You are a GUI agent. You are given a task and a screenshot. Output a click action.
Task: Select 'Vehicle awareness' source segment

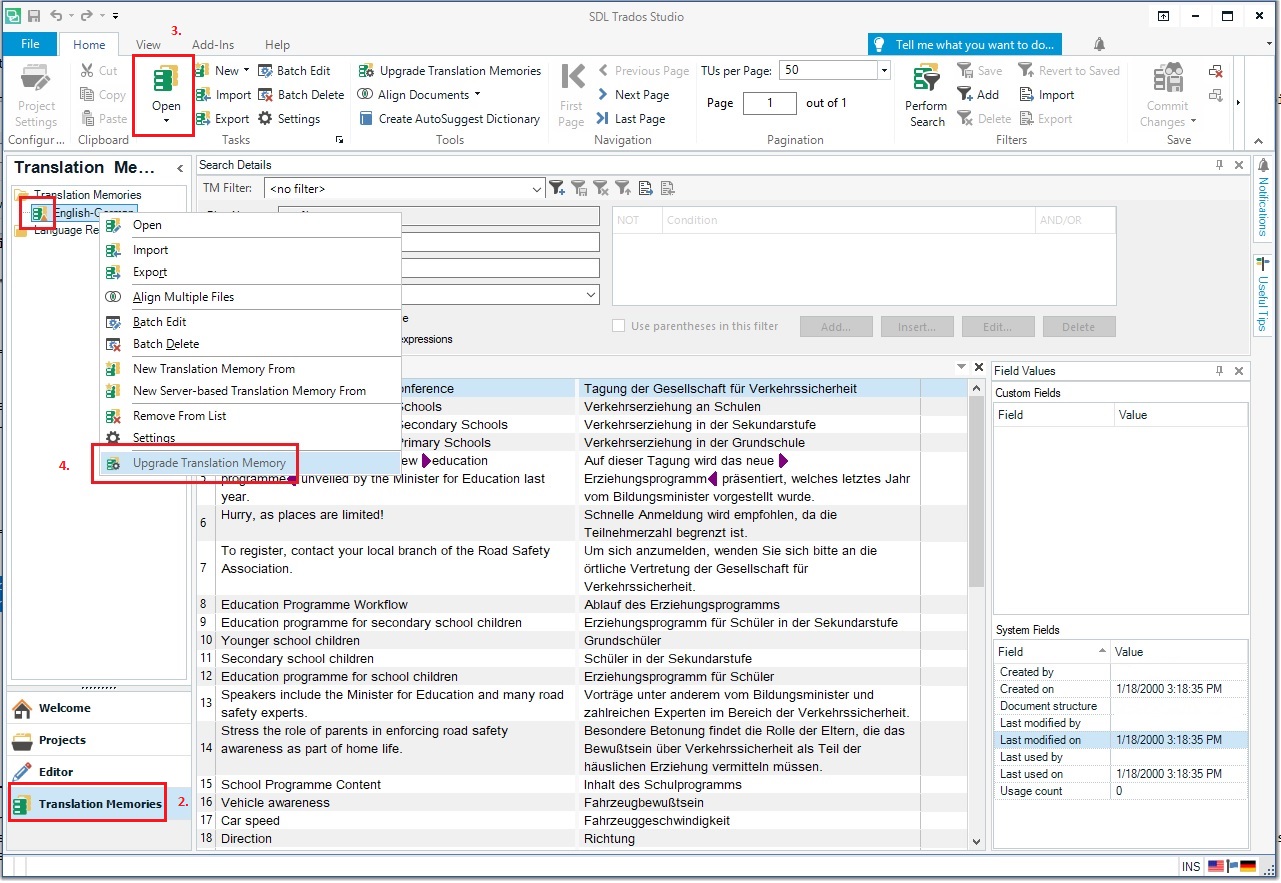[x=396, y=803]
